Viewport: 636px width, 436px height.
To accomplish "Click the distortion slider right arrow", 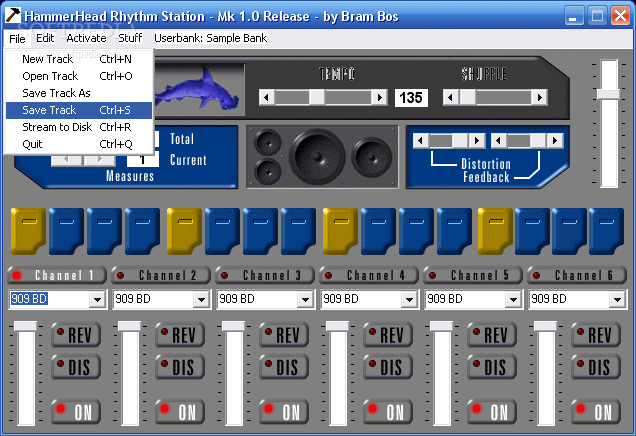I will click(477, 141).
